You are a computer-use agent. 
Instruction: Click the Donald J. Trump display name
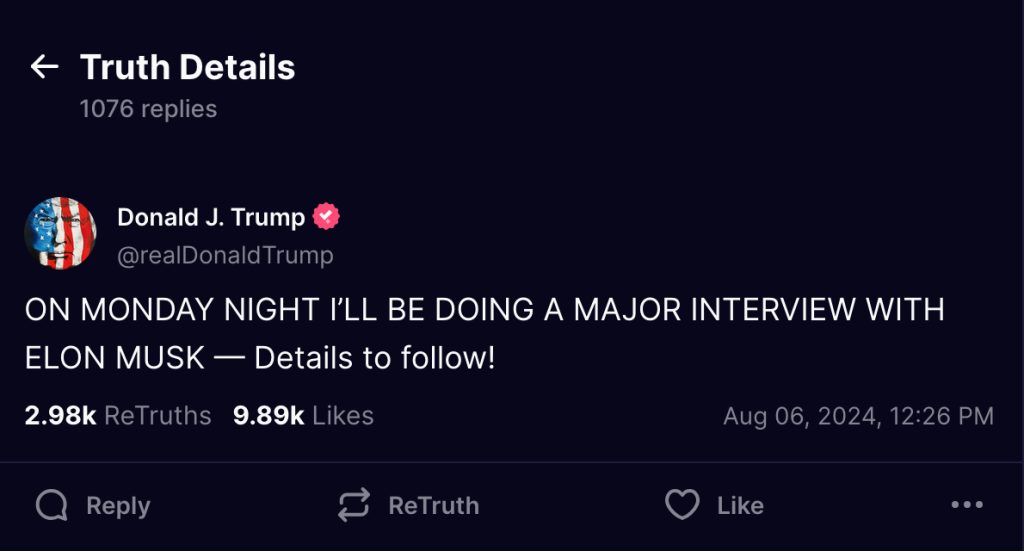[x=211, y=217]
